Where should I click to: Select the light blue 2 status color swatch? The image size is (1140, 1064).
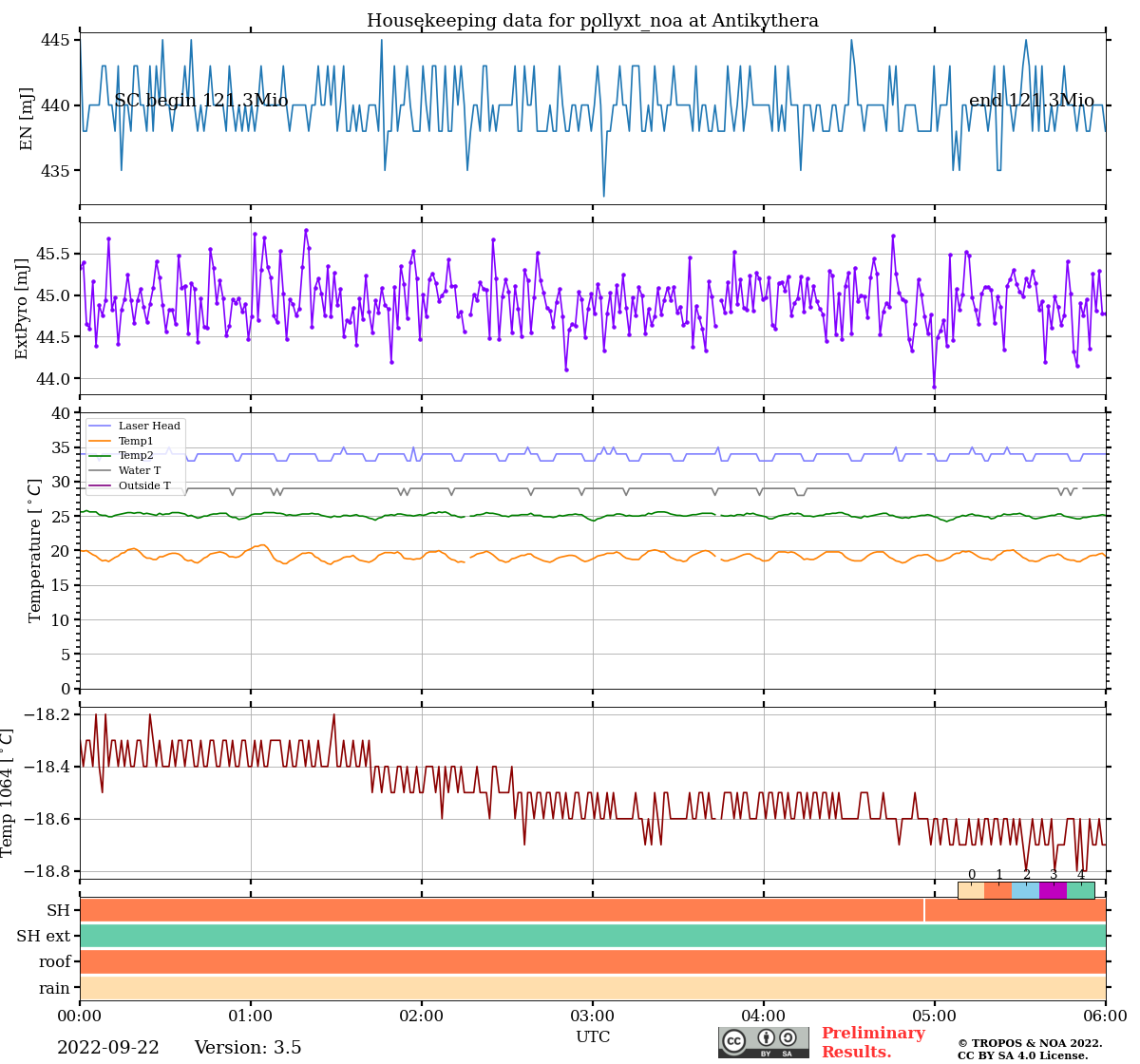click(x=1026, y=890)
